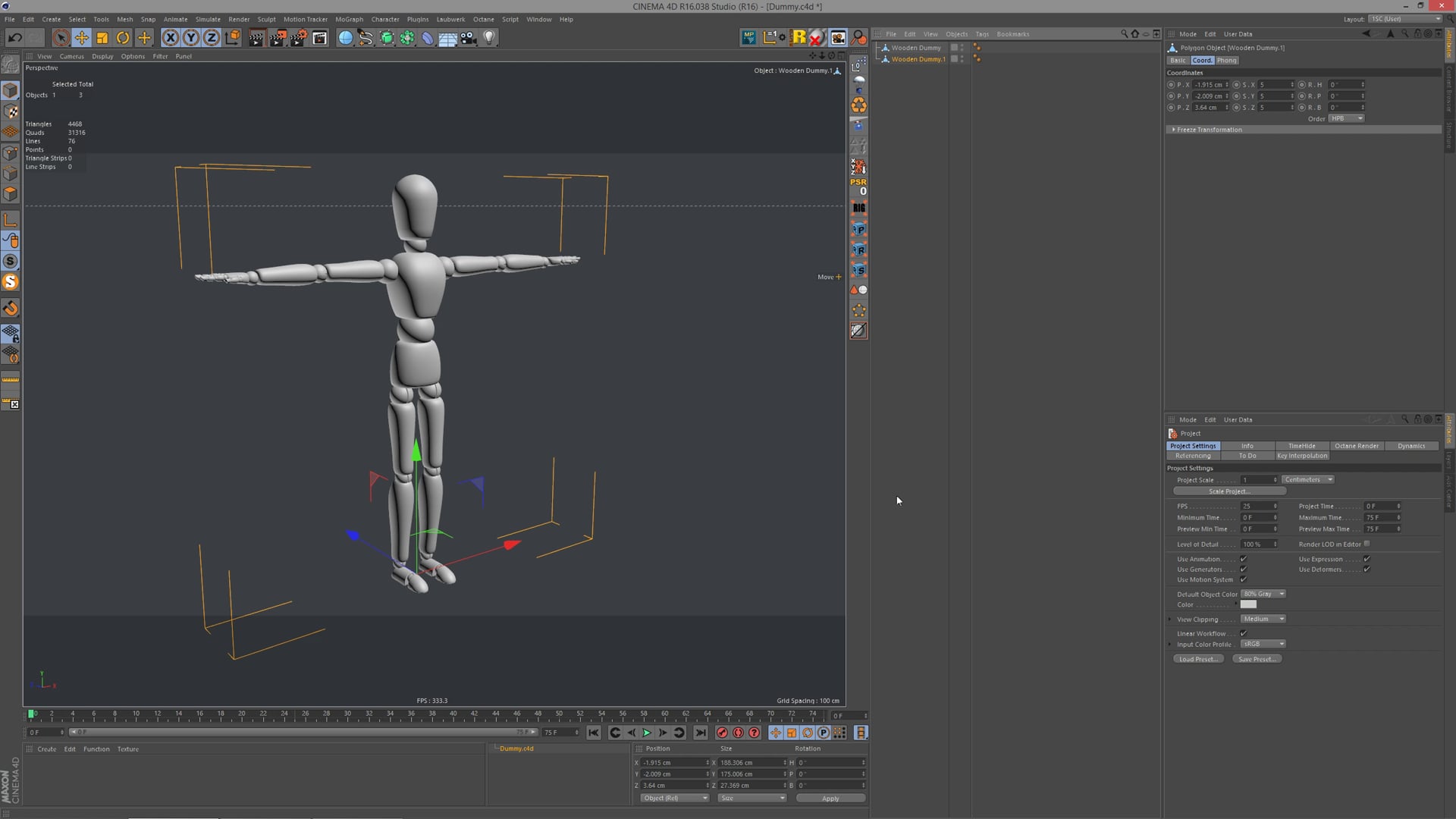Viewport: 1456px width, 819px height.
Task: Open the Centimeters unit dropdown
Action: (x=1307, y=479)
